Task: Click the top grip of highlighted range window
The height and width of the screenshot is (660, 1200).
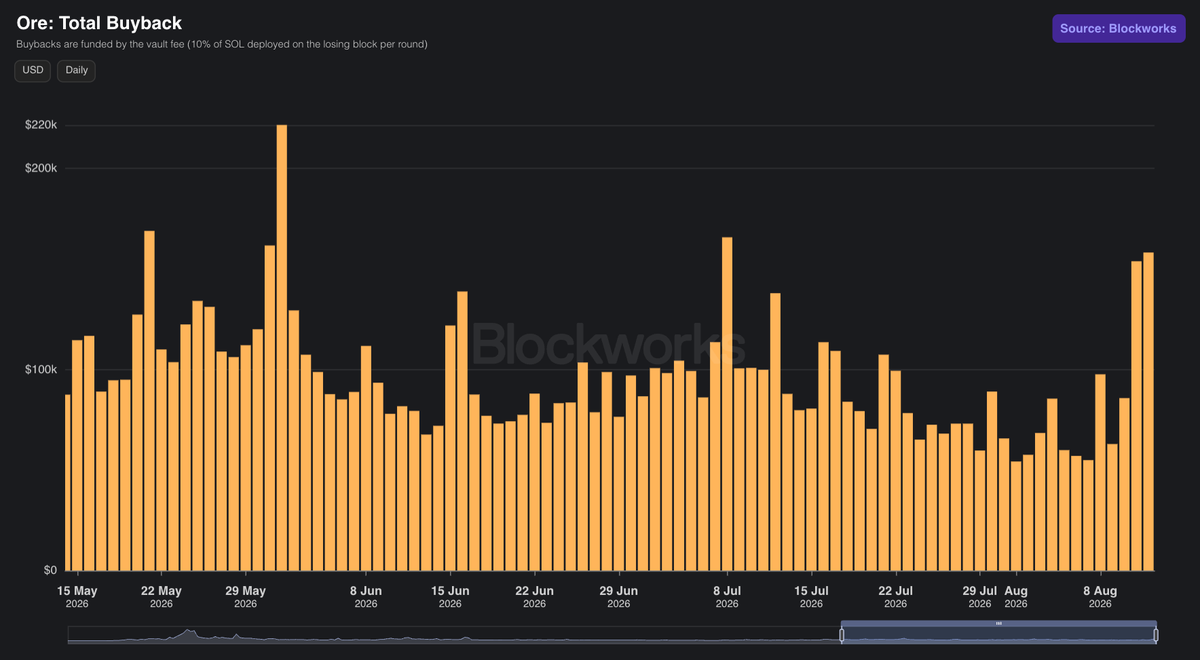Action: click(999, 623)
